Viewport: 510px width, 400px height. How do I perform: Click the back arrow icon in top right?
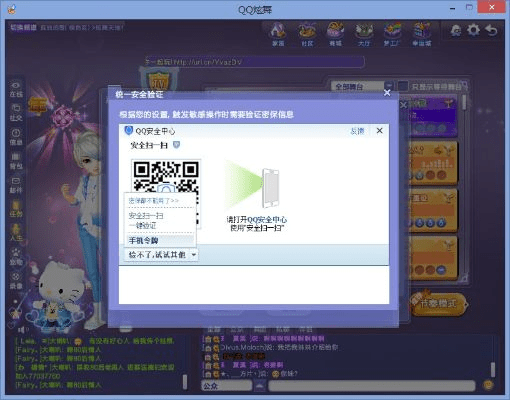492,30
